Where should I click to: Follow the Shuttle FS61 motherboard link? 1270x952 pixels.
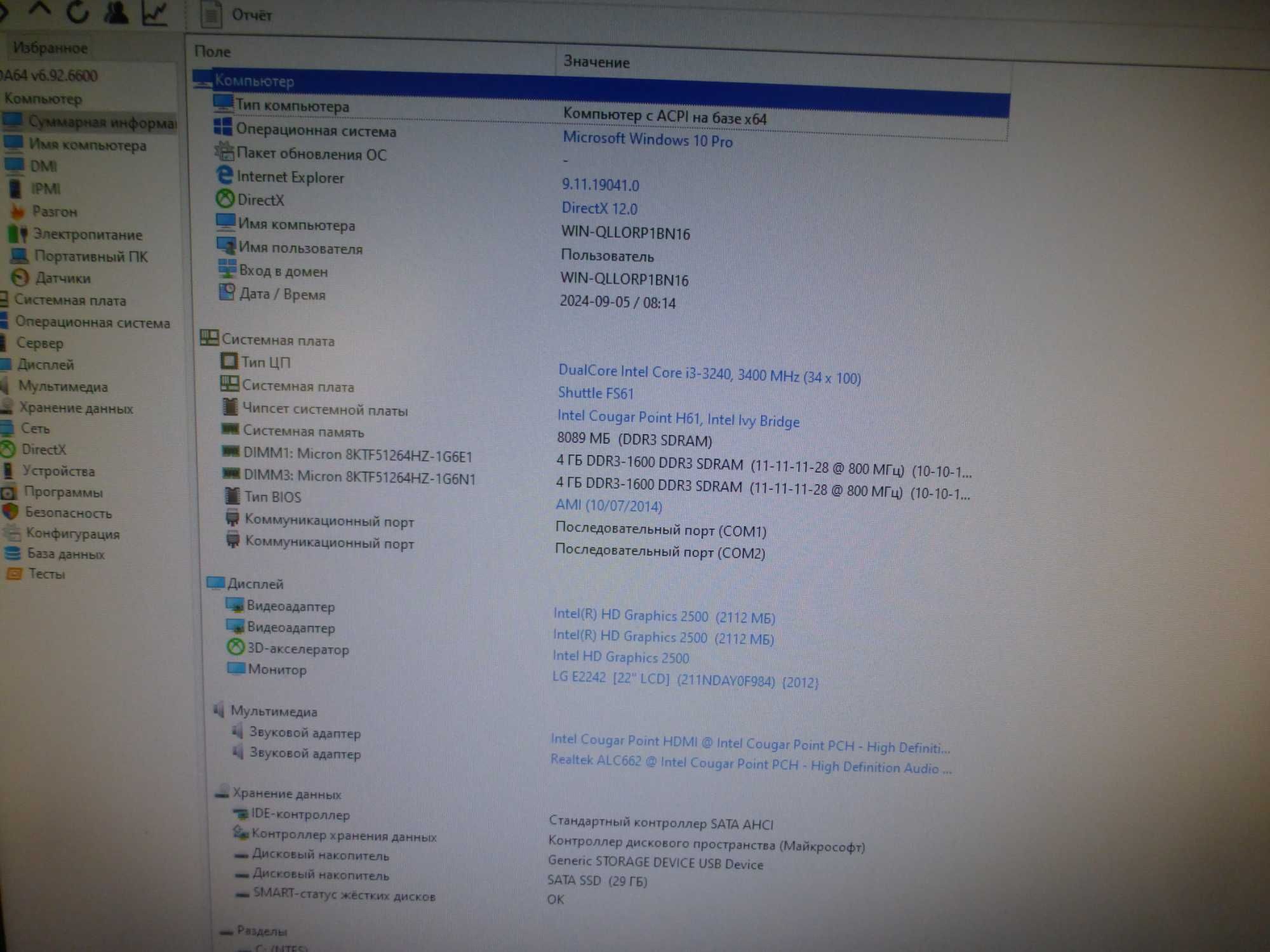point(596,393)
